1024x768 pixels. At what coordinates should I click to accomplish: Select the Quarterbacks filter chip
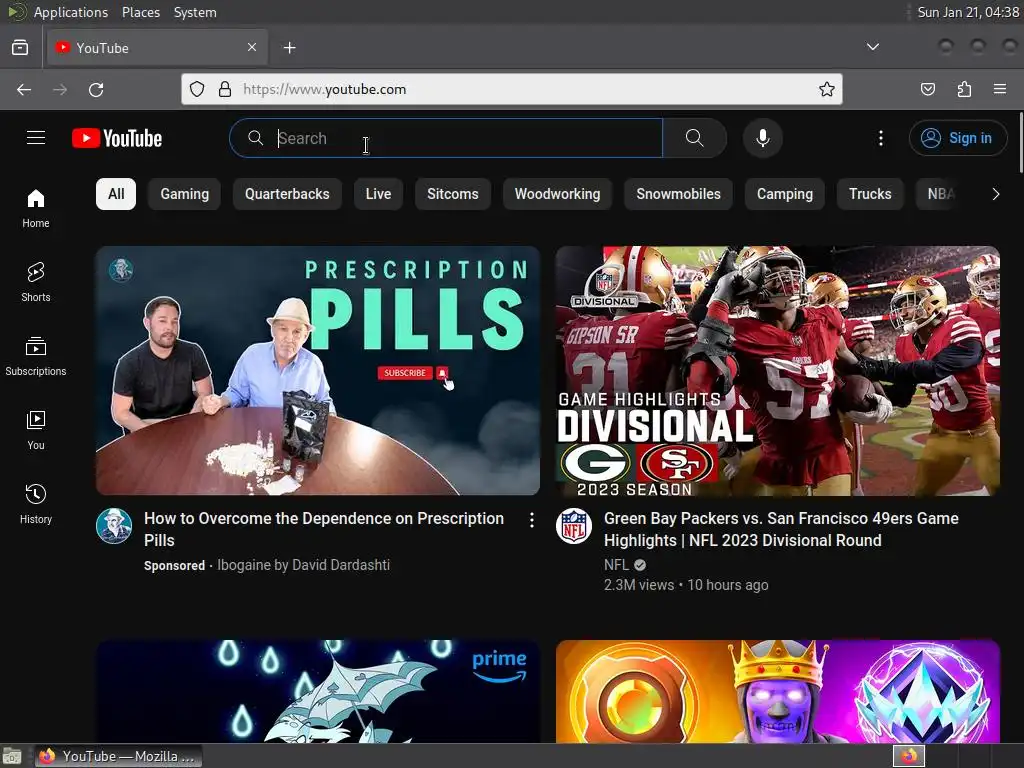point(287,194)
